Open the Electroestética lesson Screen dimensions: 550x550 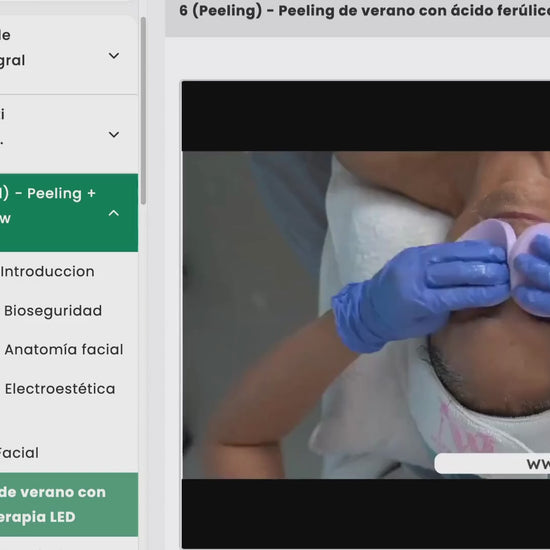click(x=60, y=389)
